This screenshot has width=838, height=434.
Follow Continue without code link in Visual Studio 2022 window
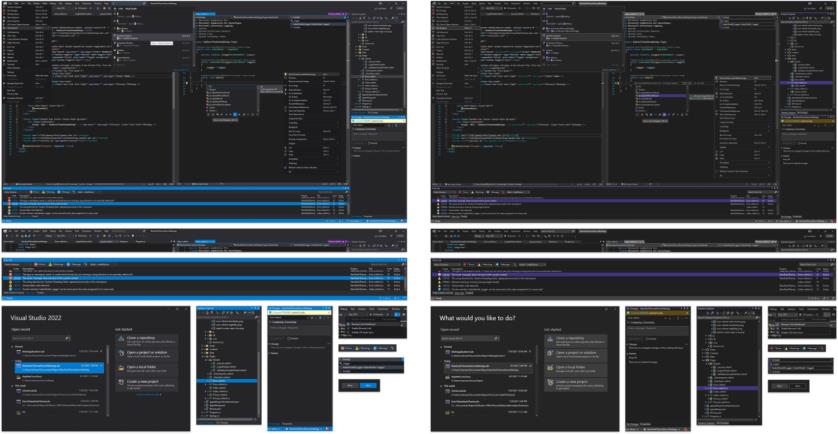pos(149,394)
